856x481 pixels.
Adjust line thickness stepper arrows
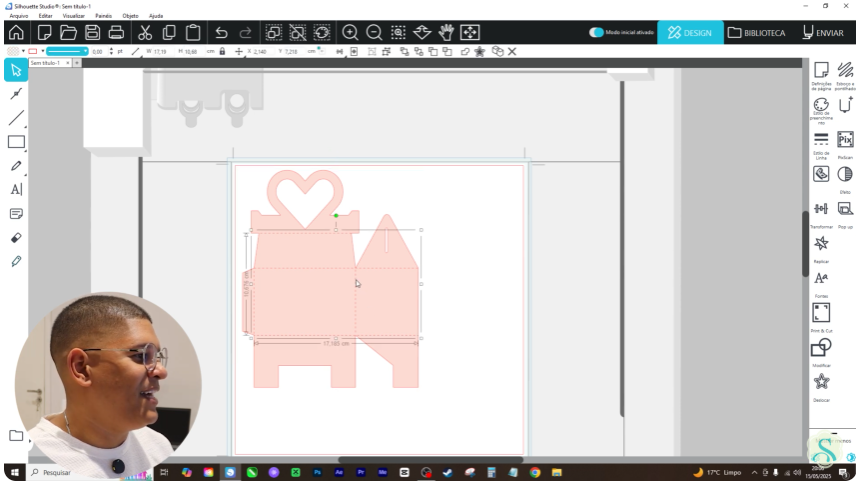pos(111,51)
